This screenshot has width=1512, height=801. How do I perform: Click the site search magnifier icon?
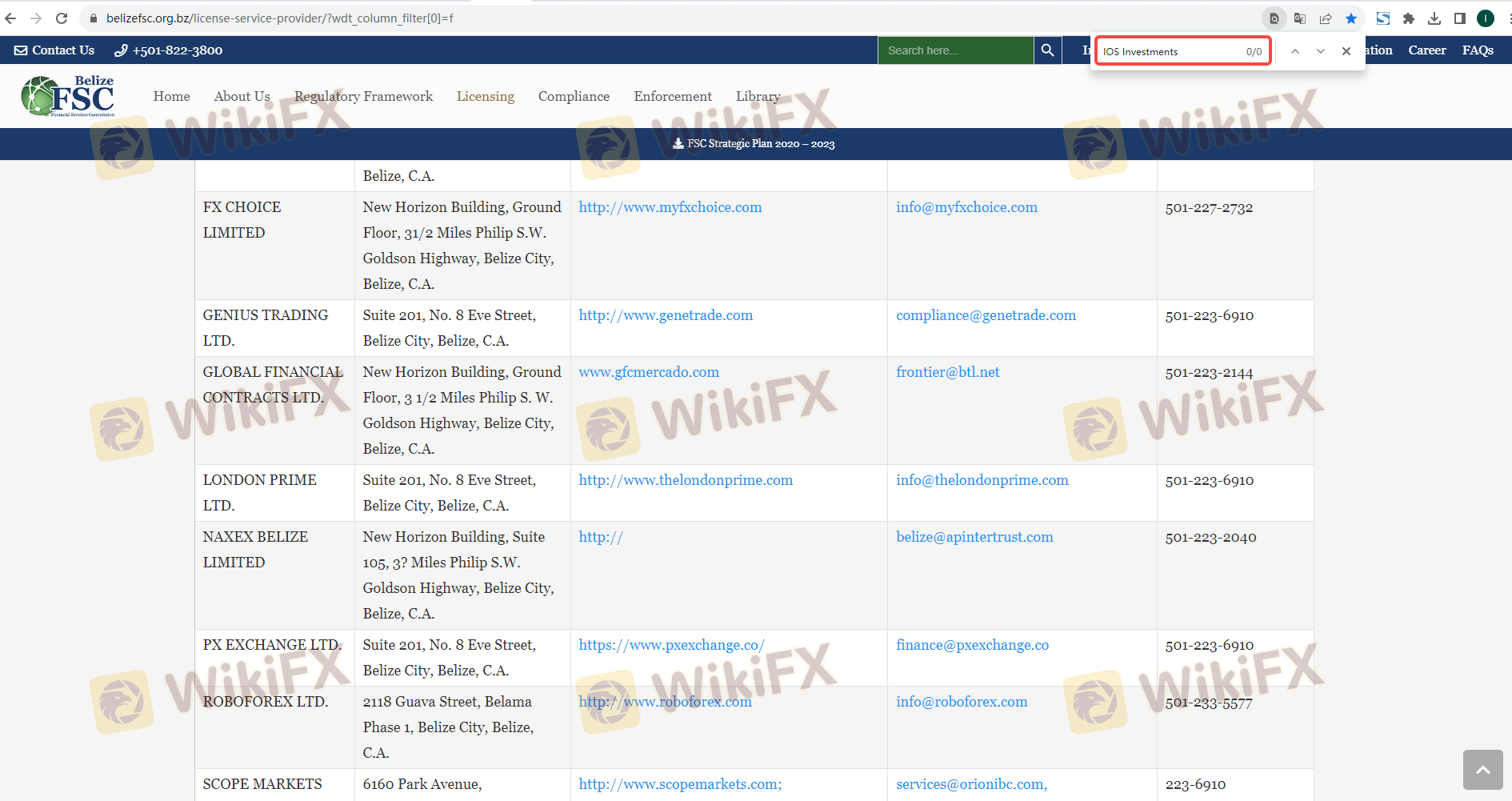(x=1047, y=50)
